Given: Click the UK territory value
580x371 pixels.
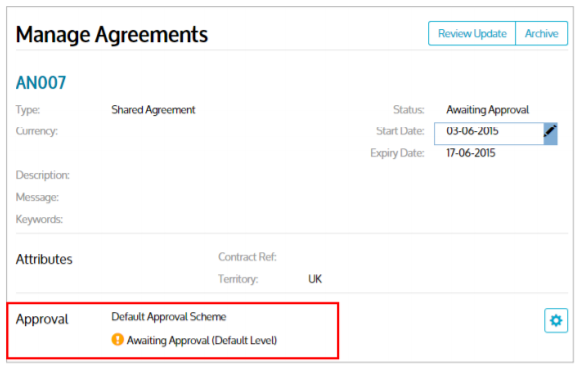Looking at the screenshot, I should [x=315, y=279].
